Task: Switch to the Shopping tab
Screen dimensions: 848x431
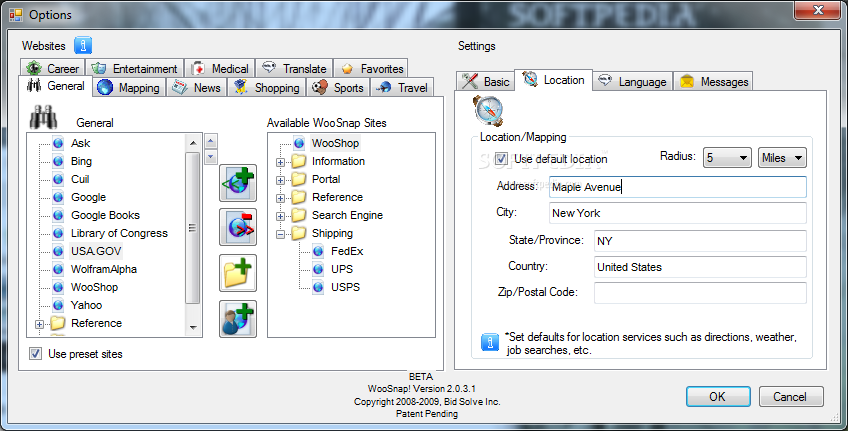Action: point(267,87)
